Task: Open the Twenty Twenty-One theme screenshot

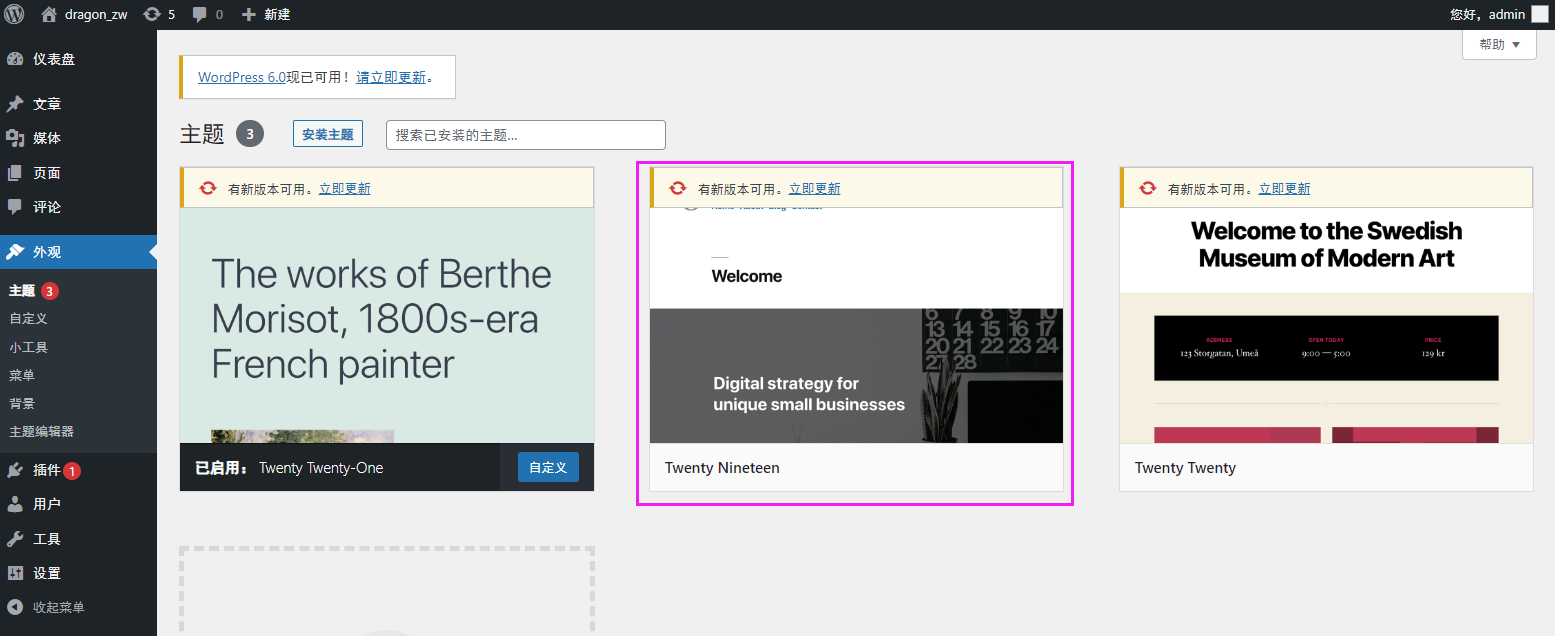Action: (x=387, y=325)
